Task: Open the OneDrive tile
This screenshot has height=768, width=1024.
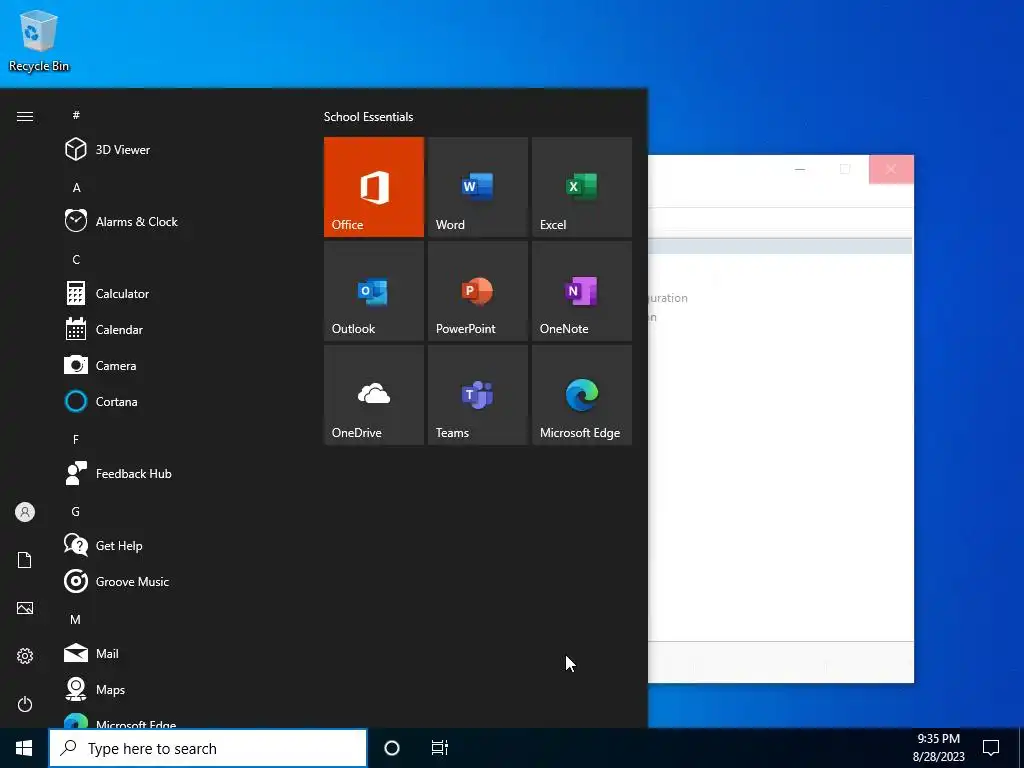Action: [x=374, y=395]
